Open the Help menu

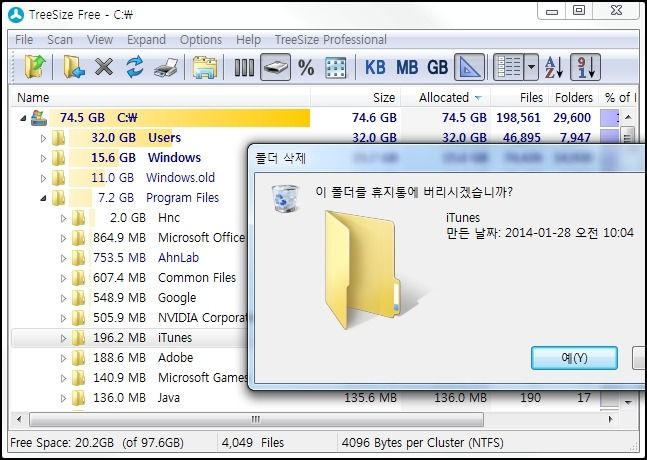(248, 40)
